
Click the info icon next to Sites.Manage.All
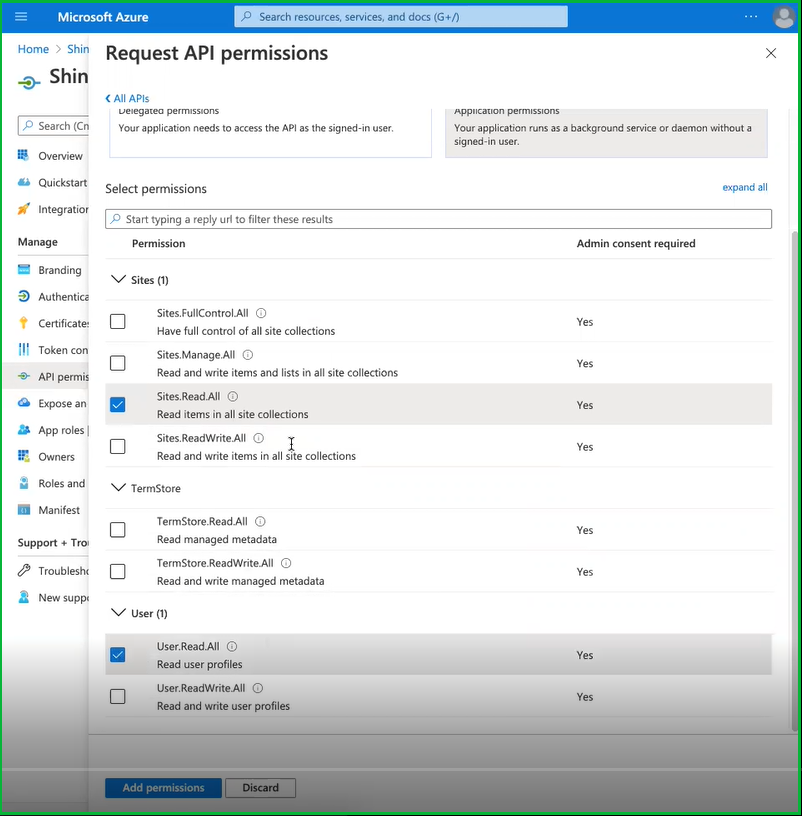(248, 355)
